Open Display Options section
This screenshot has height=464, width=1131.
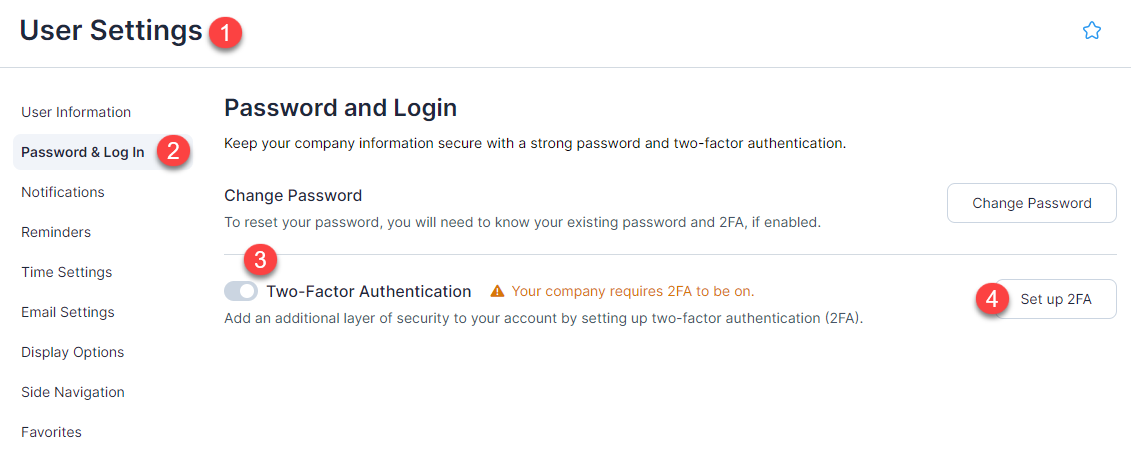pos(73,352)
